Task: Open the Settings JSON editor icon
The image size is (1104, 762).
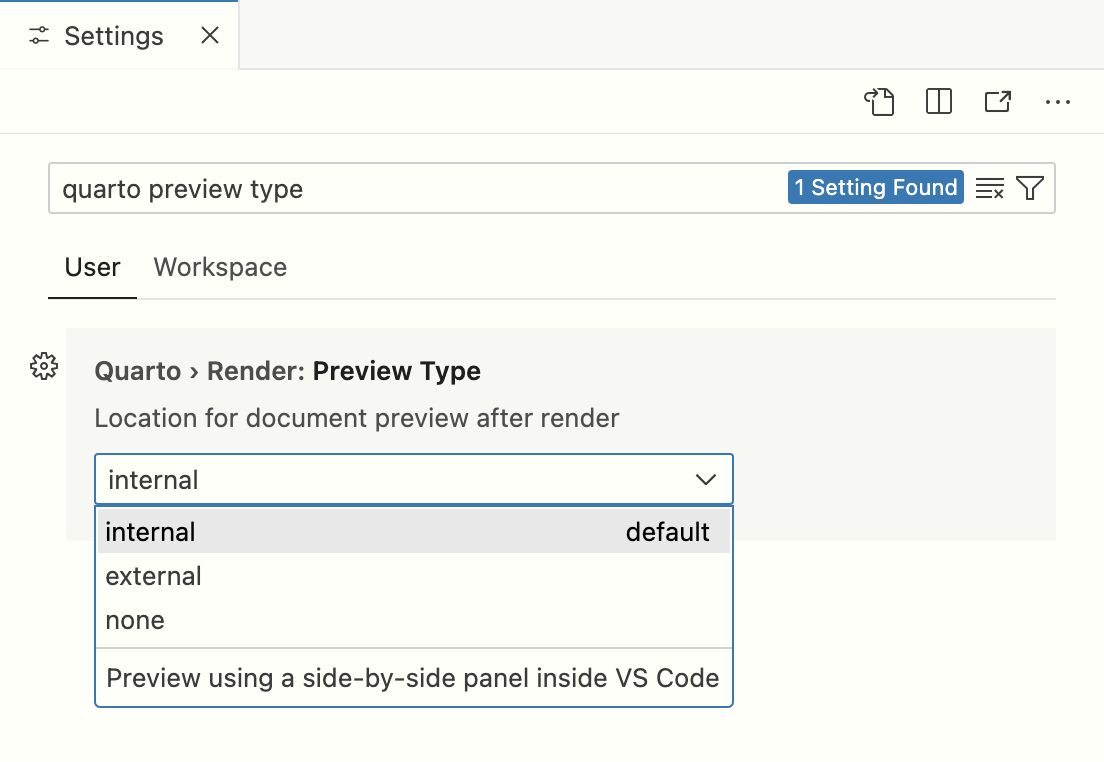Action: tap(879, 101)
